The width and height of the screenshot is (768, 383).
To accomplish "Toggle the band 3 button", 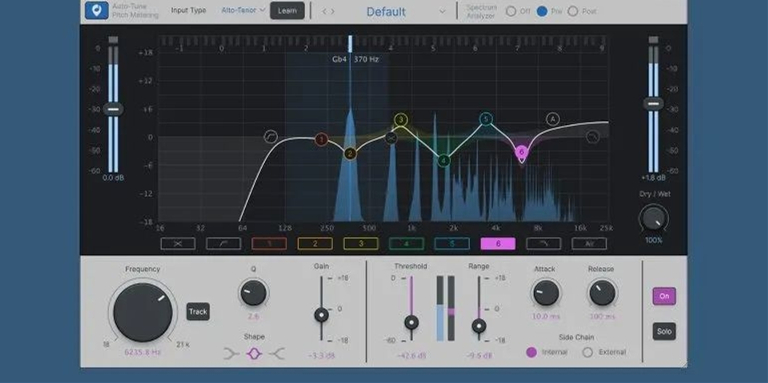I will [361, 243].
